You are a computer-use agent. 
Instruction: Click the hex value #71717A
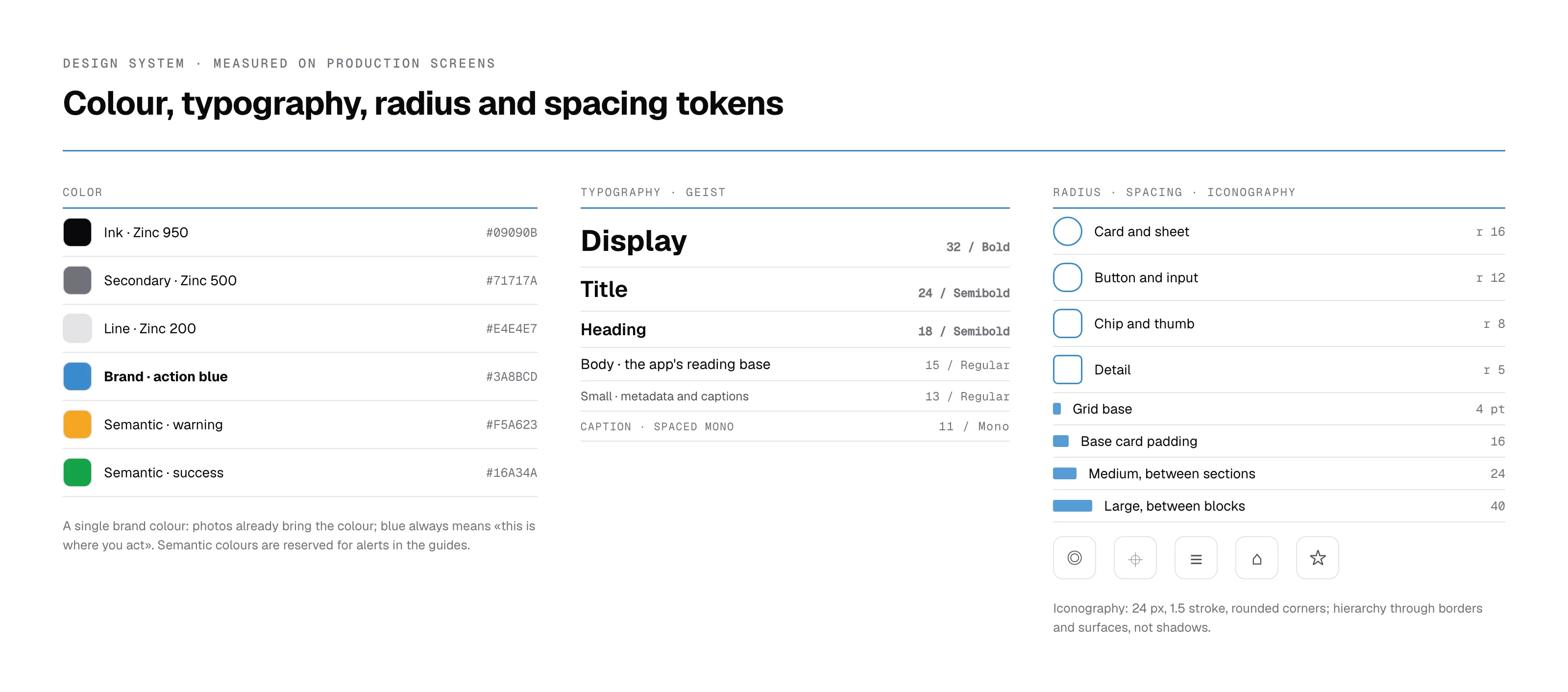[x=511, y=280]
